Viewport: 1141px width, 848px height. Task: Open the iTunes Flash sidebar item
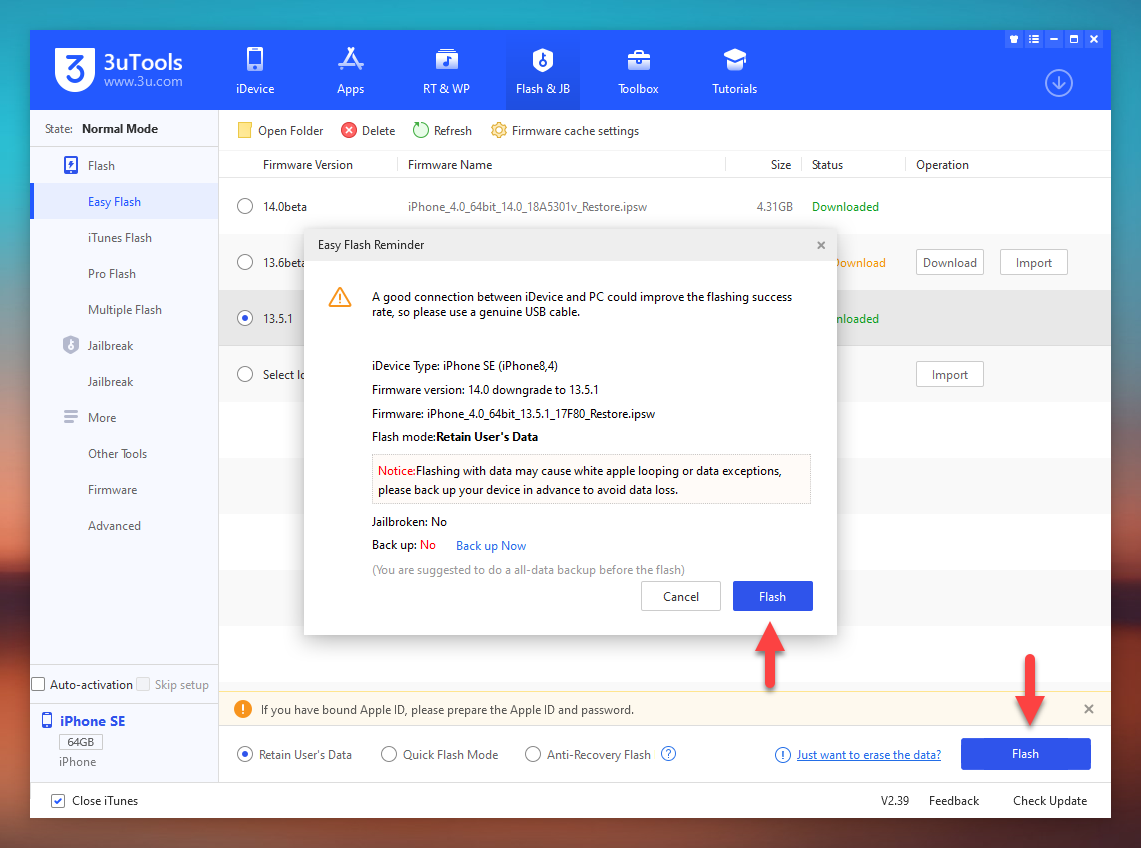tap(120, 238)
